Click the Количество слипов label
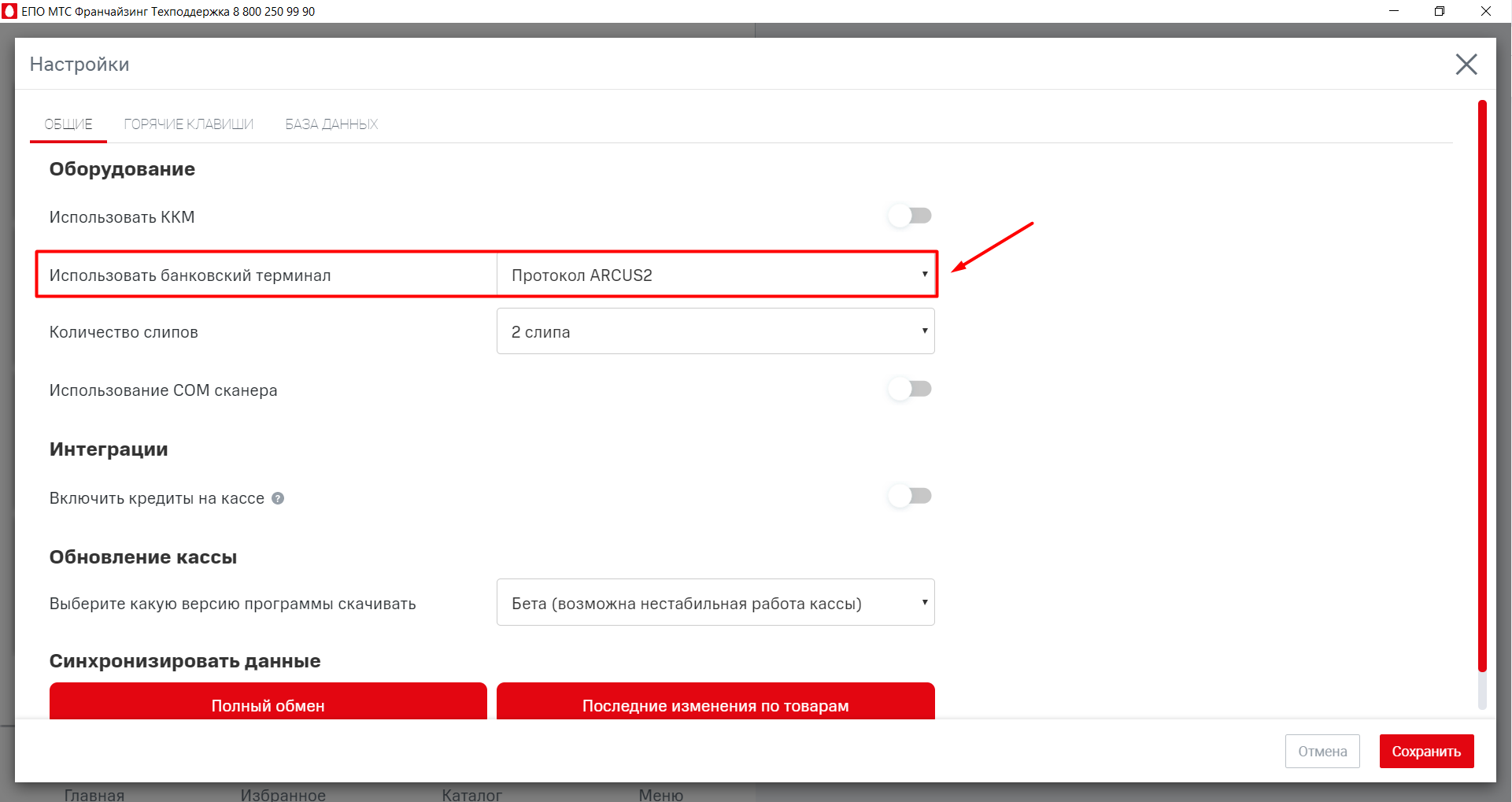Image resolution: width=1512 pixels, height=802 pixels. coord(124,332)
